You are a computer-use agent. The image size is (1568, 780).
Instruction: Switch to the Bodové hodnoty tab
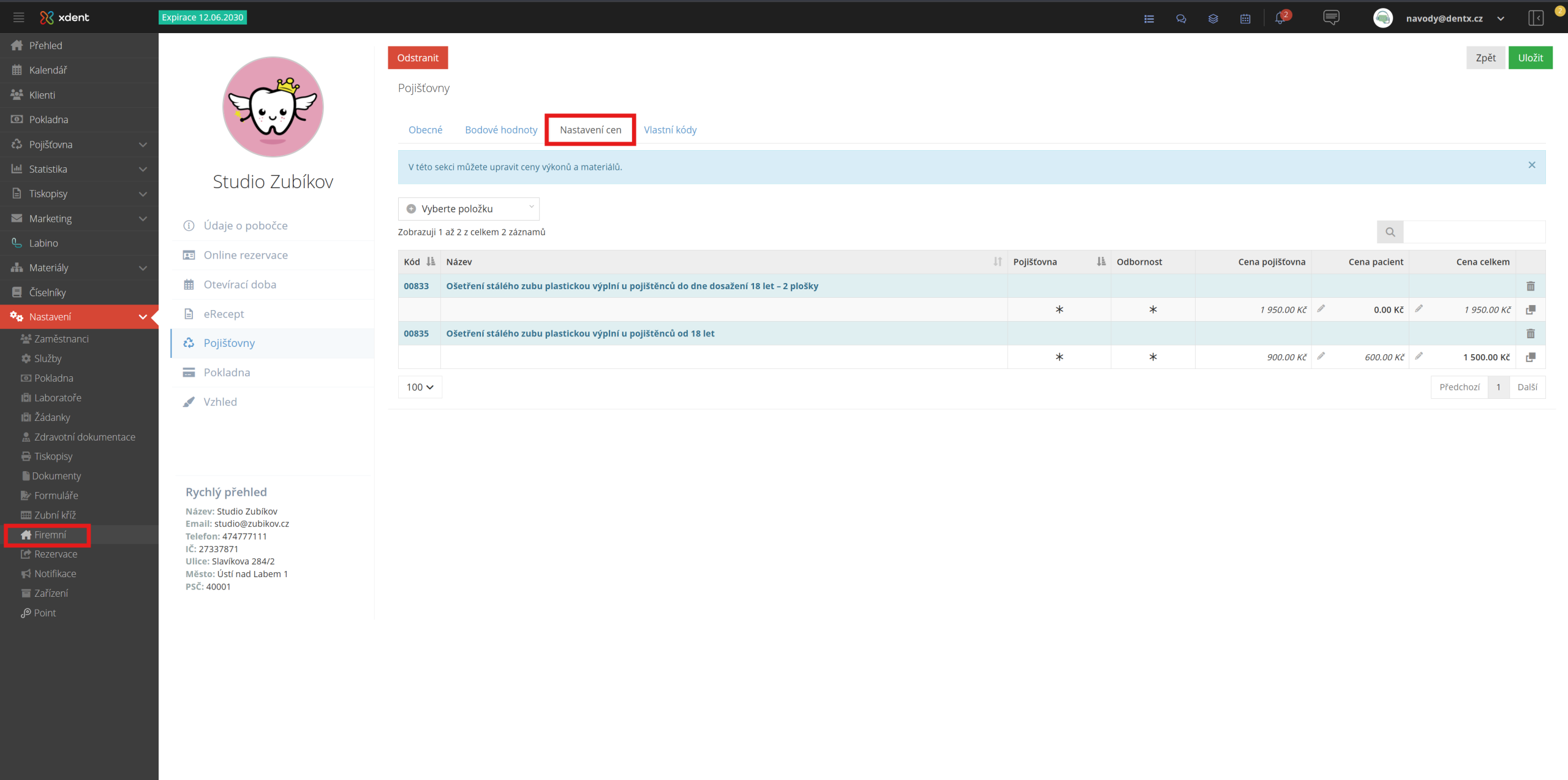501,130
